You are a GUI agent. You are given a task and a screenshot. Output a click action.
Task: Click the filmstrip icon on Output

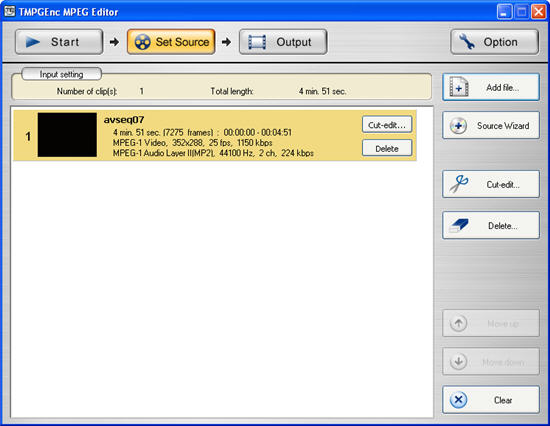point(257,42)
